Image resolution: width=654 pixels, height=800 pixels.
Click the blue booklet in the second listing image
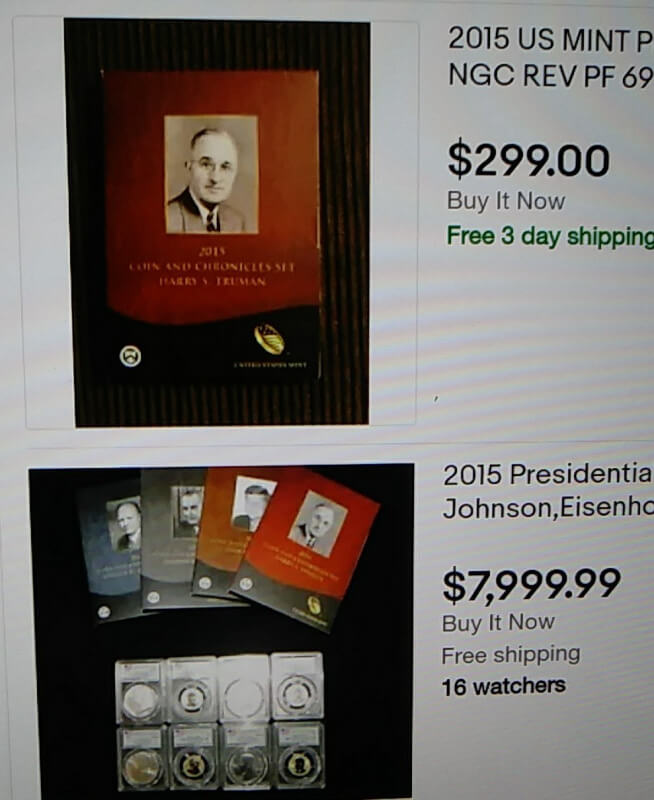(110, 551)
